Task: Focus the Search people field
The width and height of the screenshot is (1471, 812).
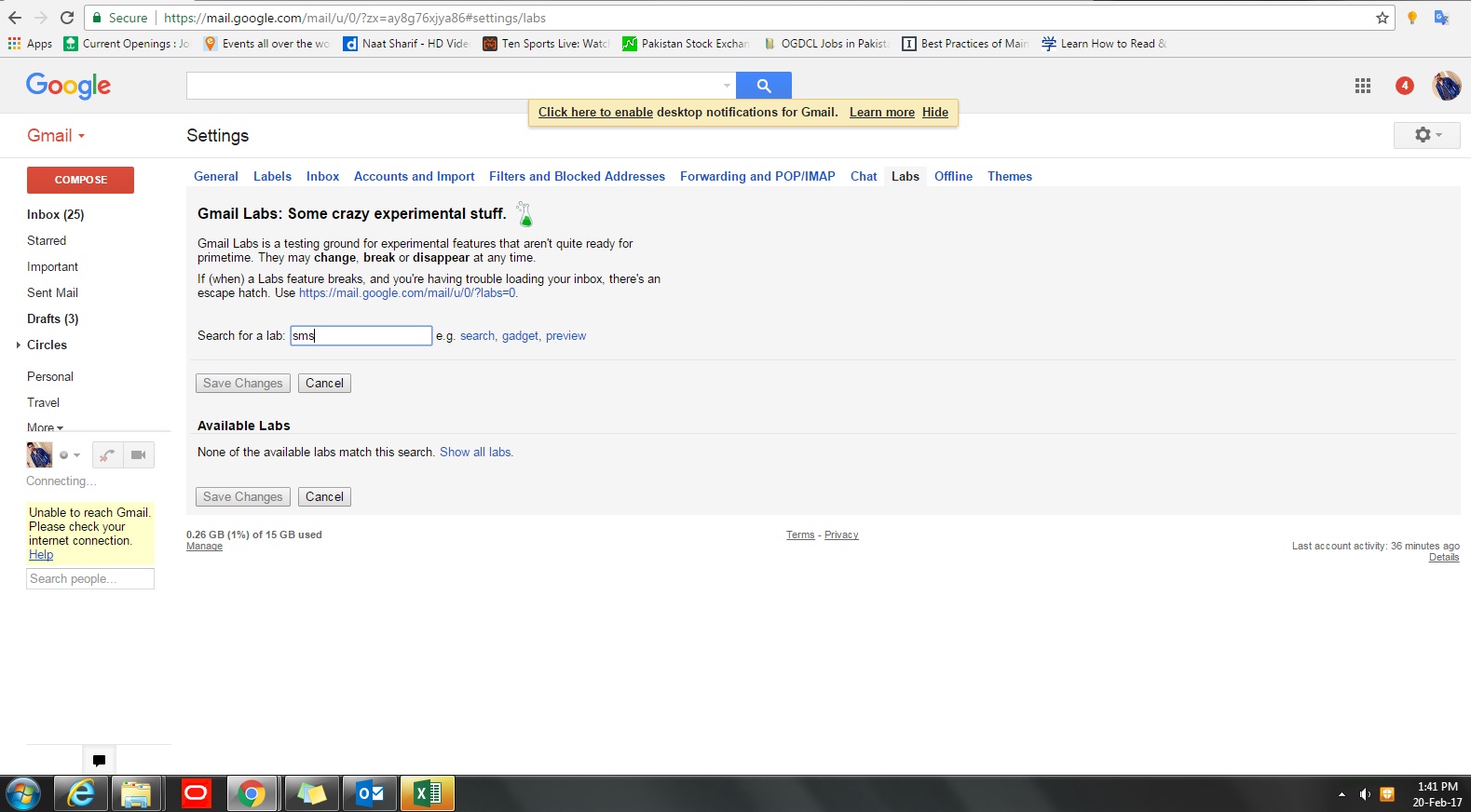Action: pyautogui.click(x=90, y=579)
